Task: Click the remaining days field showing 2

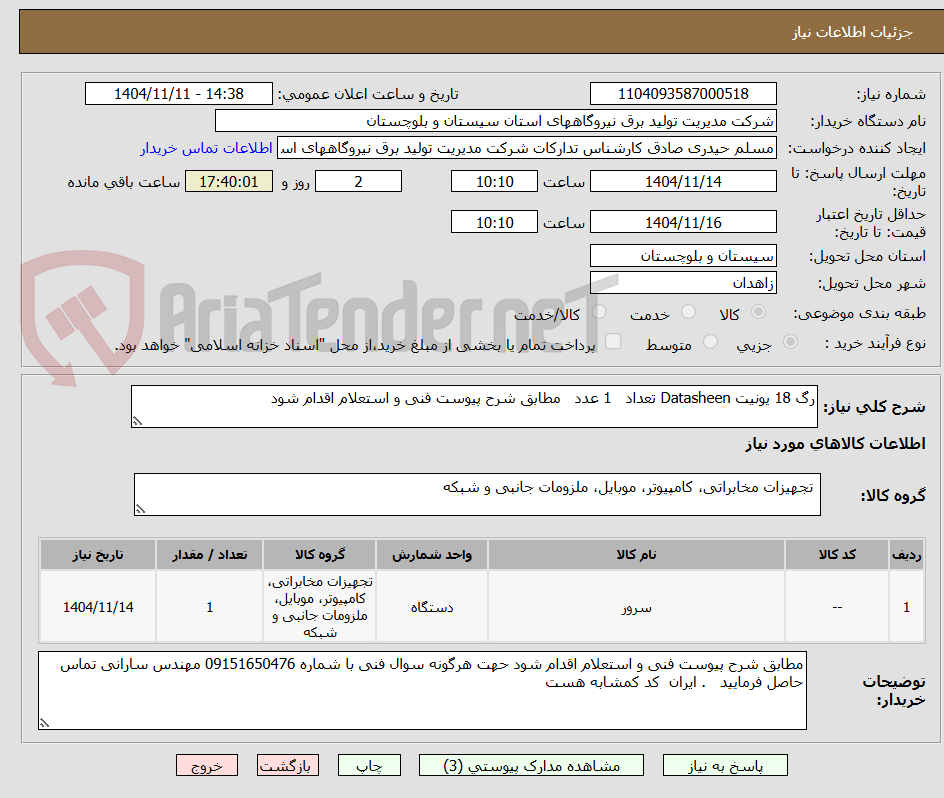Action: coord(358,181)
